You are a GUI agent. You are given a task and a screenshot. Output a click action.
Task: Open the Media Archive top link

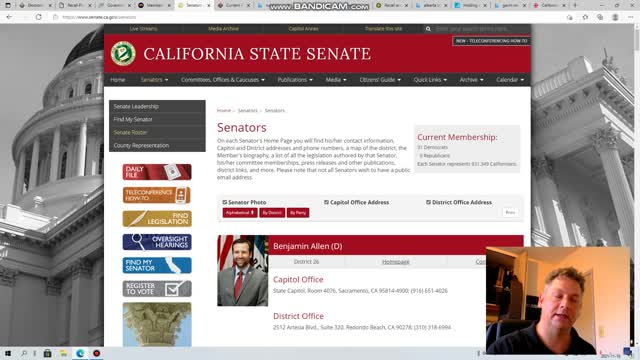(x=223, y=29)
